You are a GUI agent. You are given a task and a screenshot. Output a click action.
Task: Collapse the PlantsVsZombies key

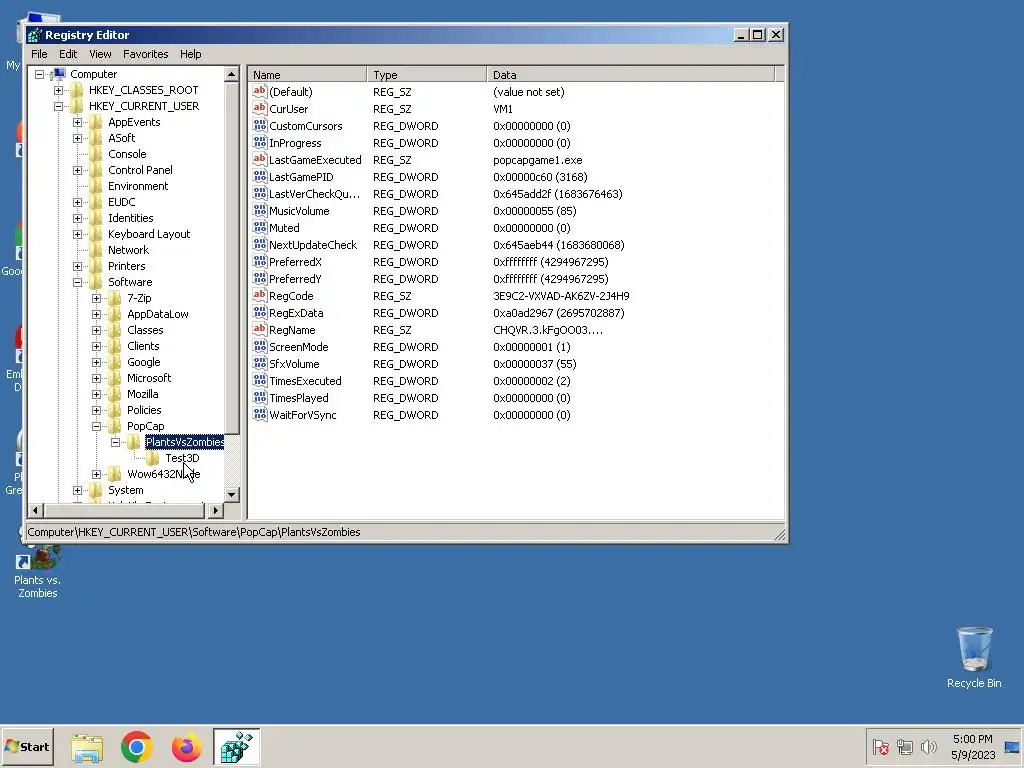(x=115, y=442)
